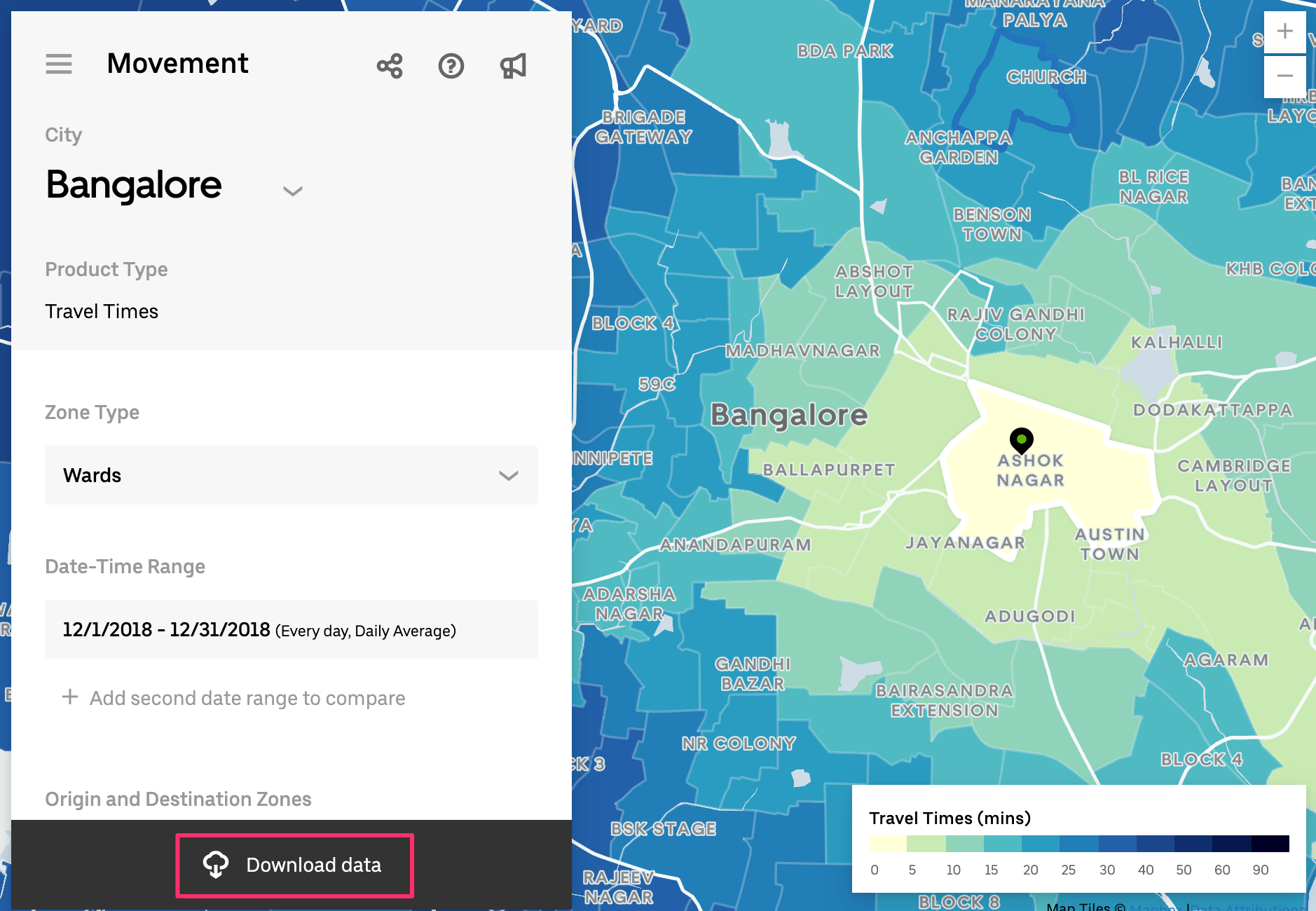The image size is (1316, 911).
Task: Click the Movement title
Action: click(177, 64)
